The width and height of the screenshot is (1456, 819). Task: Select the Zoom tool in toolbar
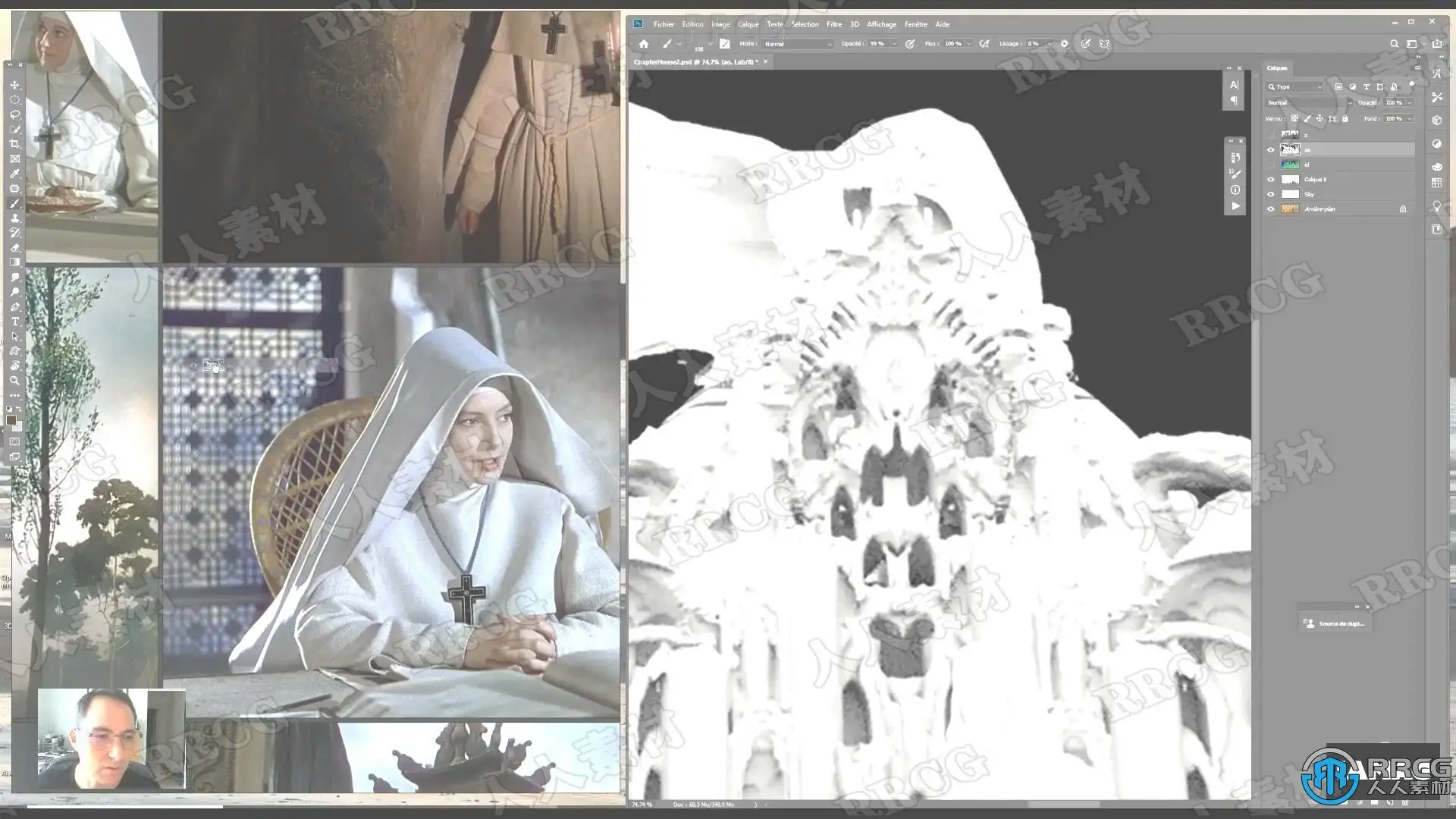coord(14,381)
